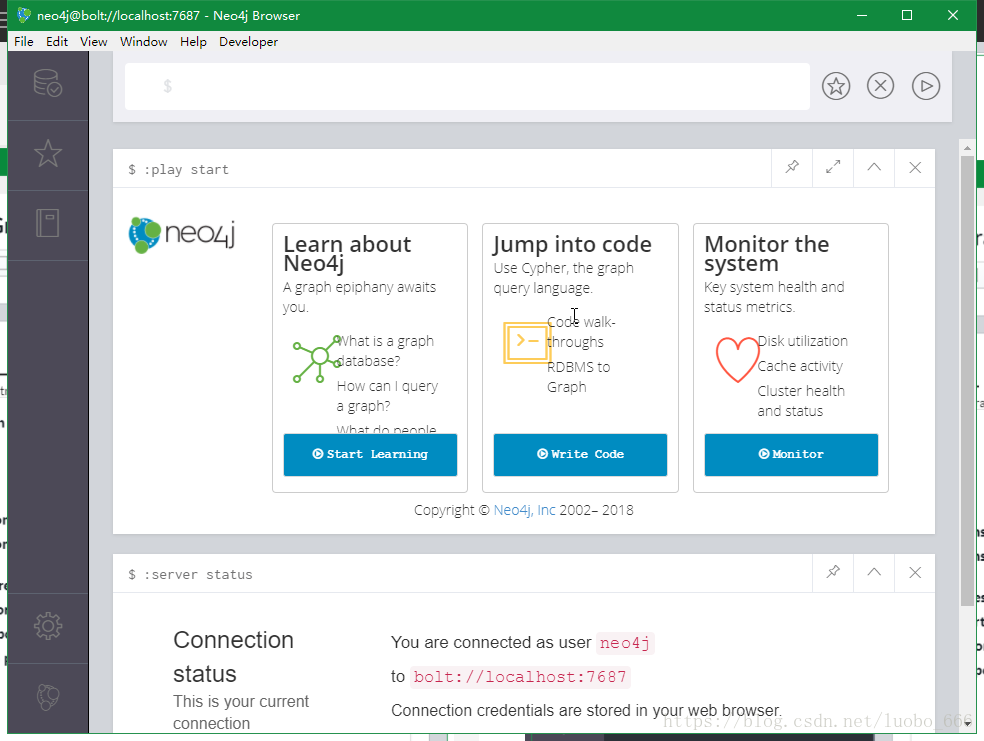Click the green graph nodes illustration icon

pos(317,358)
